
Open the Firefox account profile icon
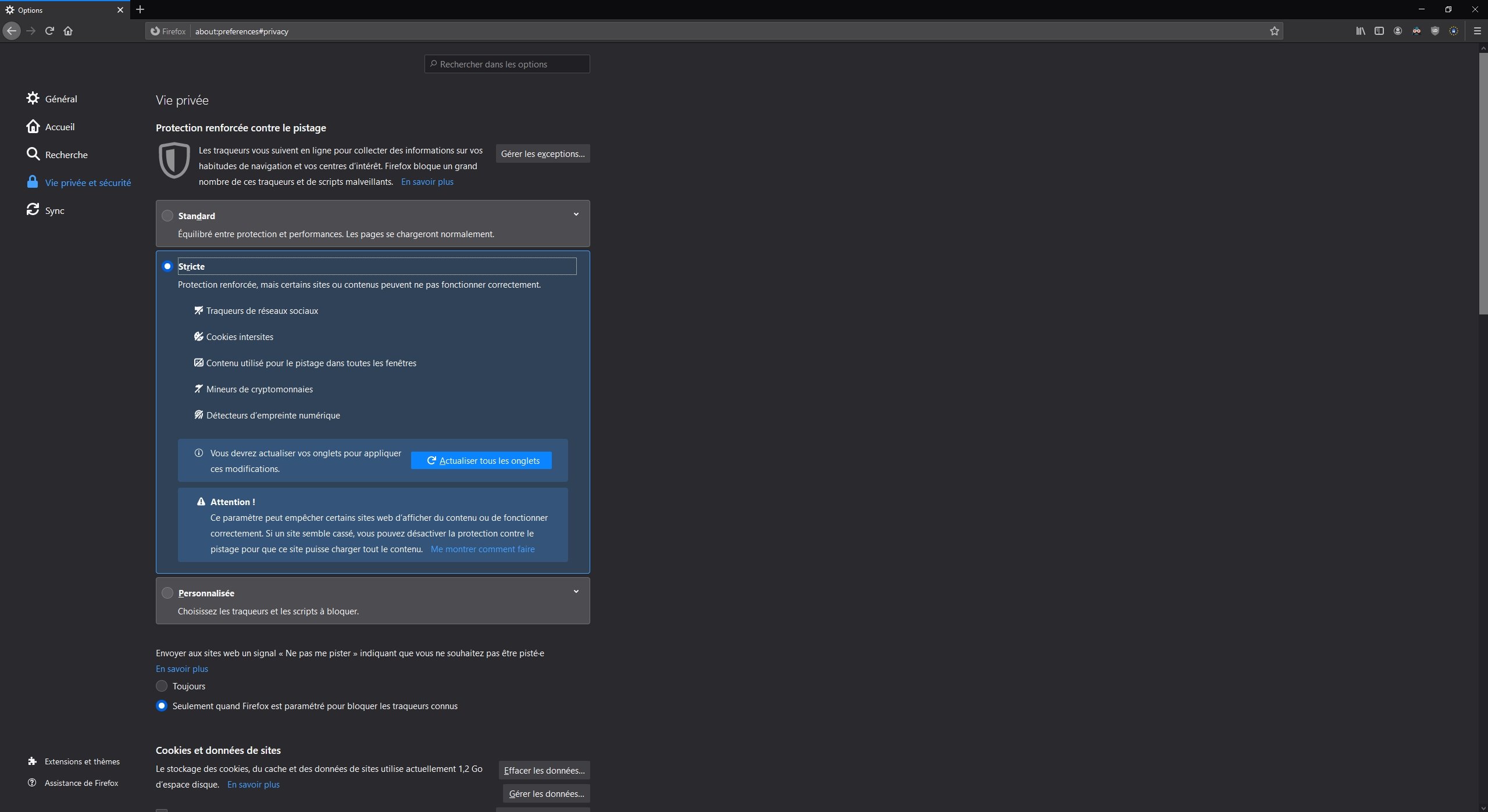(1397, 31)
